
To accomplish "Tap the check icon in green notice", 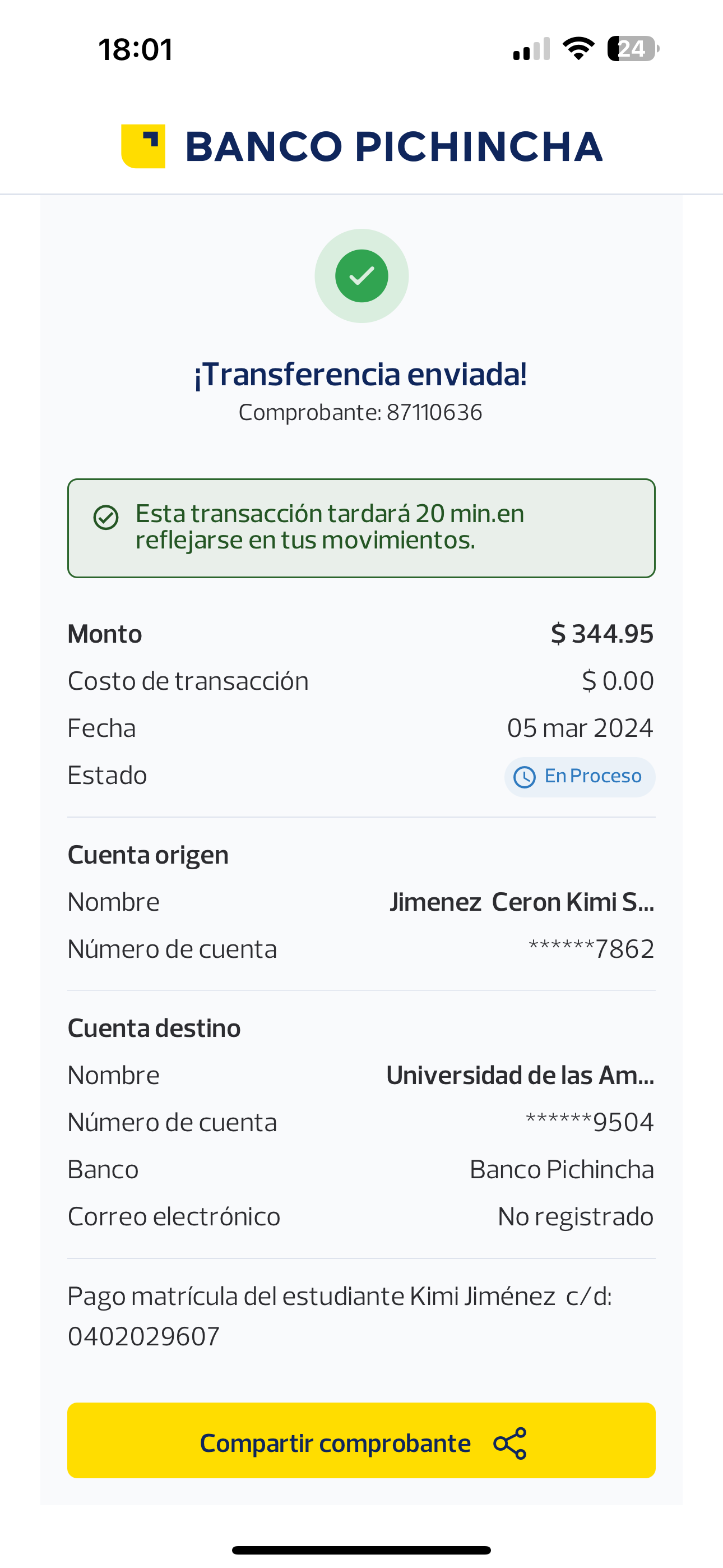I will tap(106, 518).
